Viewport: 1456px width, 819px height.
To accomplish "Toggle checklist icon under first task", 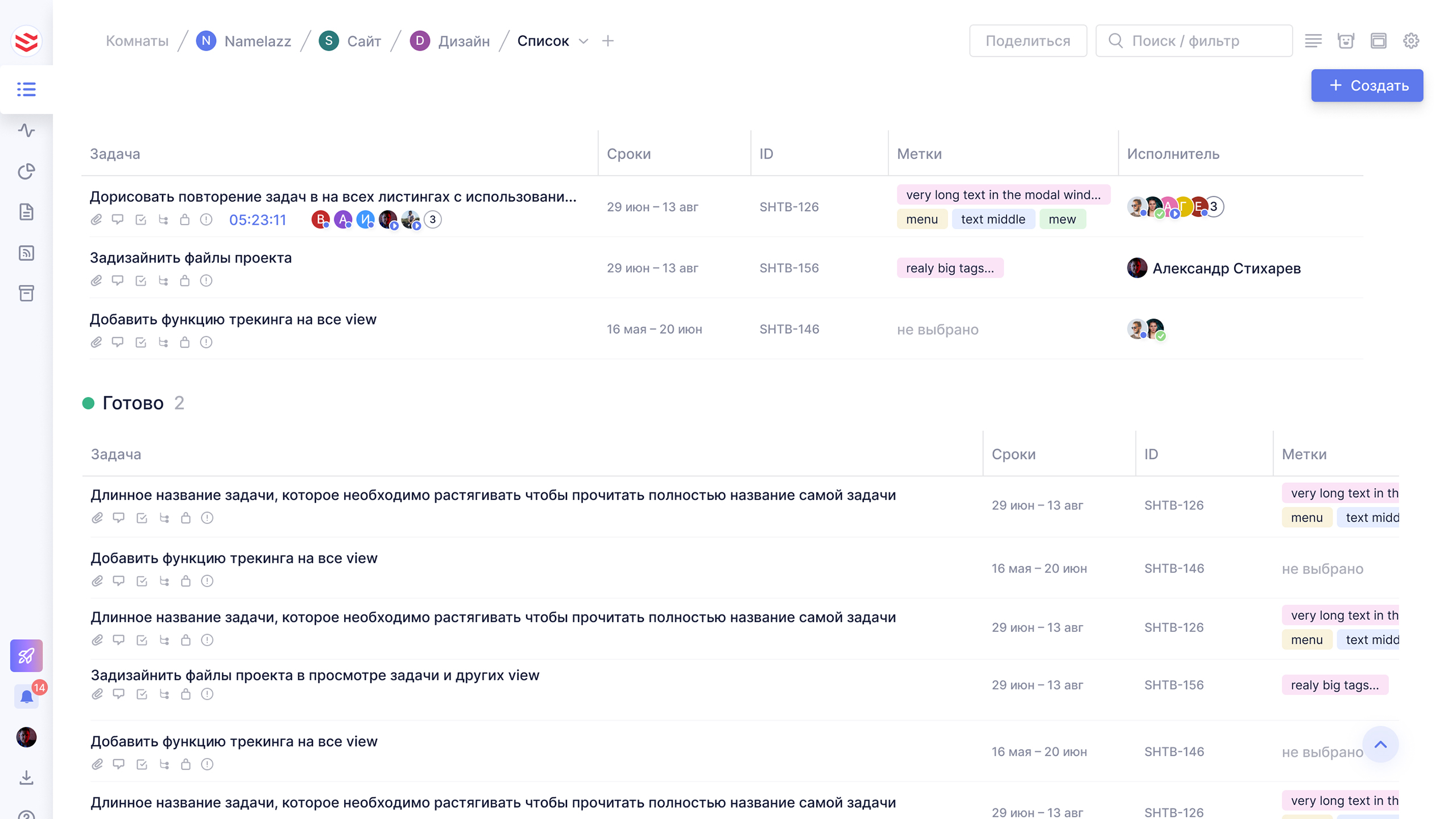I will click(x=140, y=220).
